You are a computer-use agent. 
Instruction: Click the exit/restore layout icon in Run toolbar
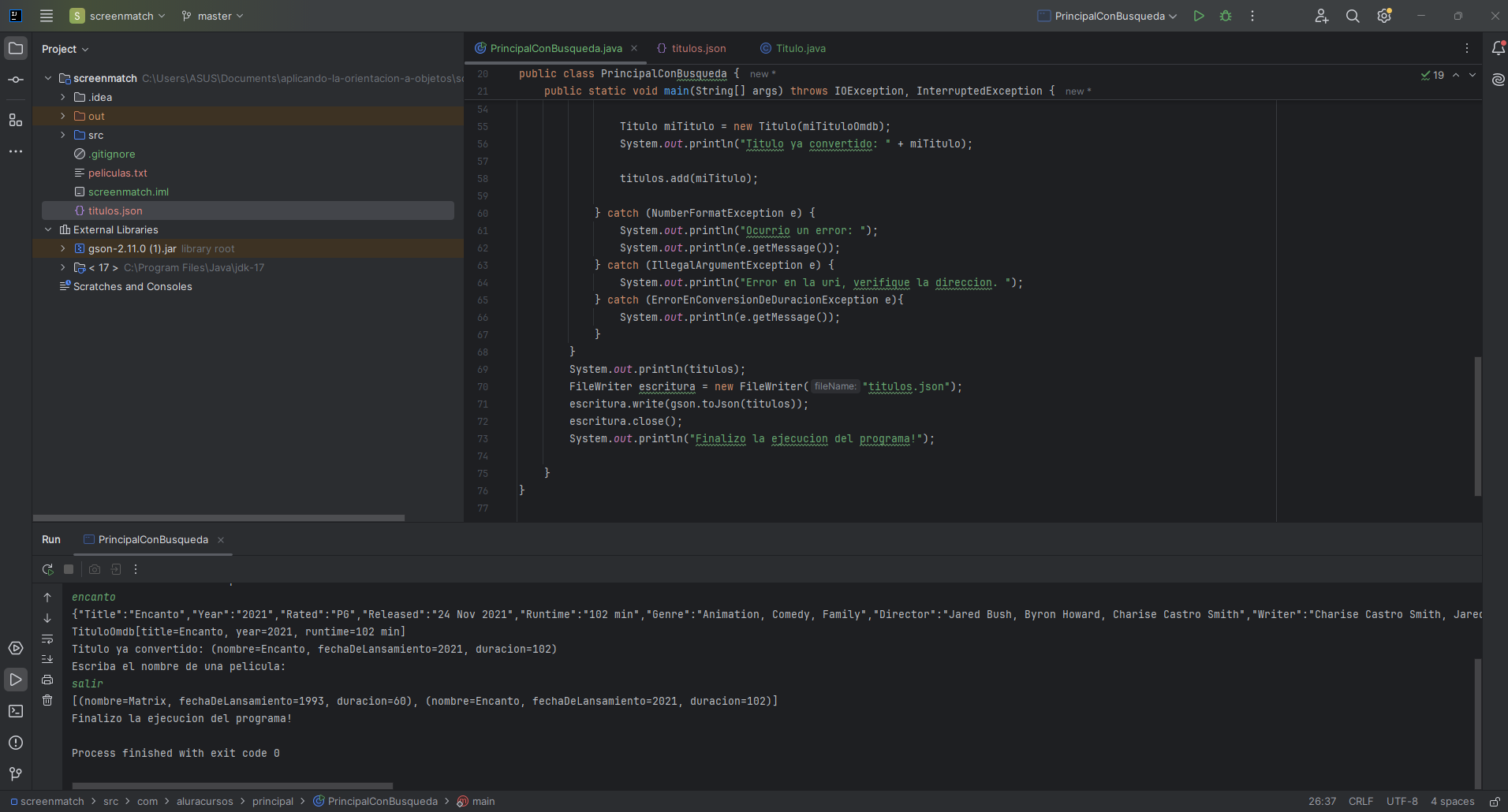116,569
